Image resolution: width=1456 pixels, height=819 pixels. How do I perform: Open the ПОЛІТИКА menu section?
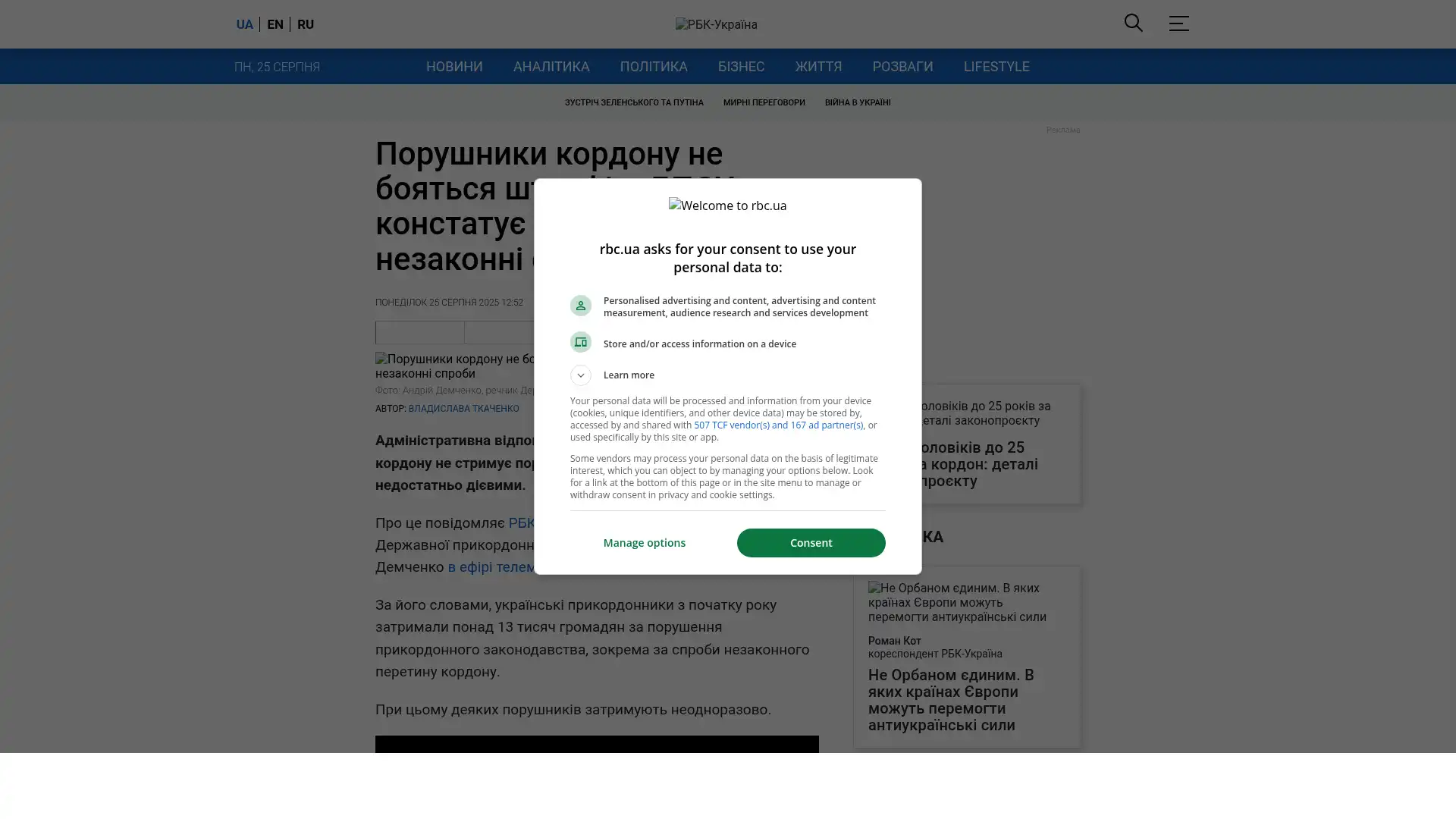point(654,67)
